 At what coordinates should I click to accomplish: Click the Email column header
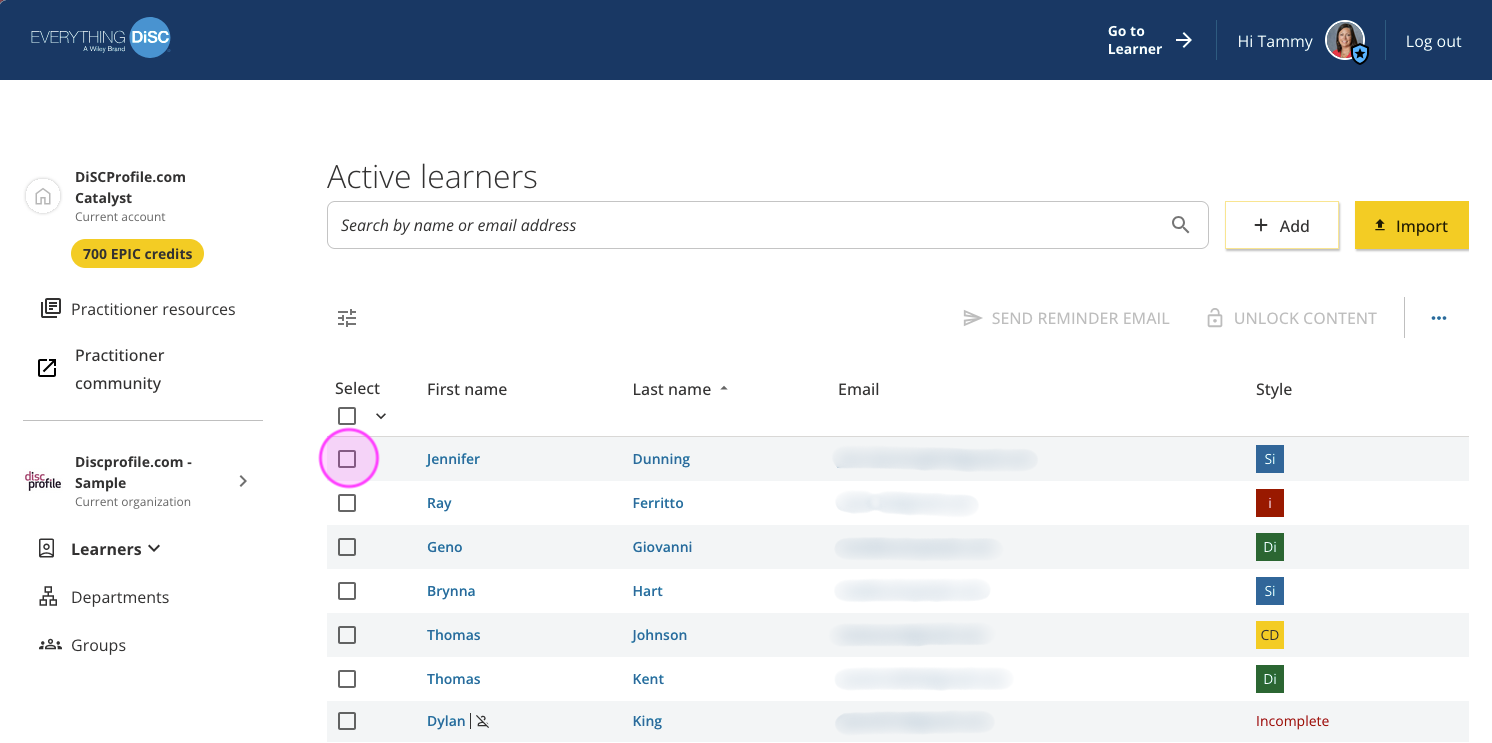coord(858,389)
